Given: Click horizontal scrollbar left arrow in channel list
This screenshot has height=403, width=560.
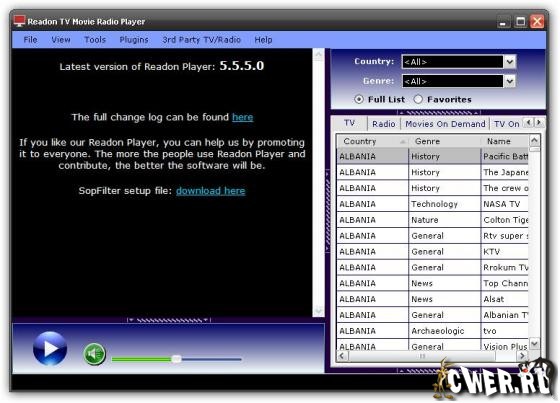Looking at the screenshot, I should point(342,355).
